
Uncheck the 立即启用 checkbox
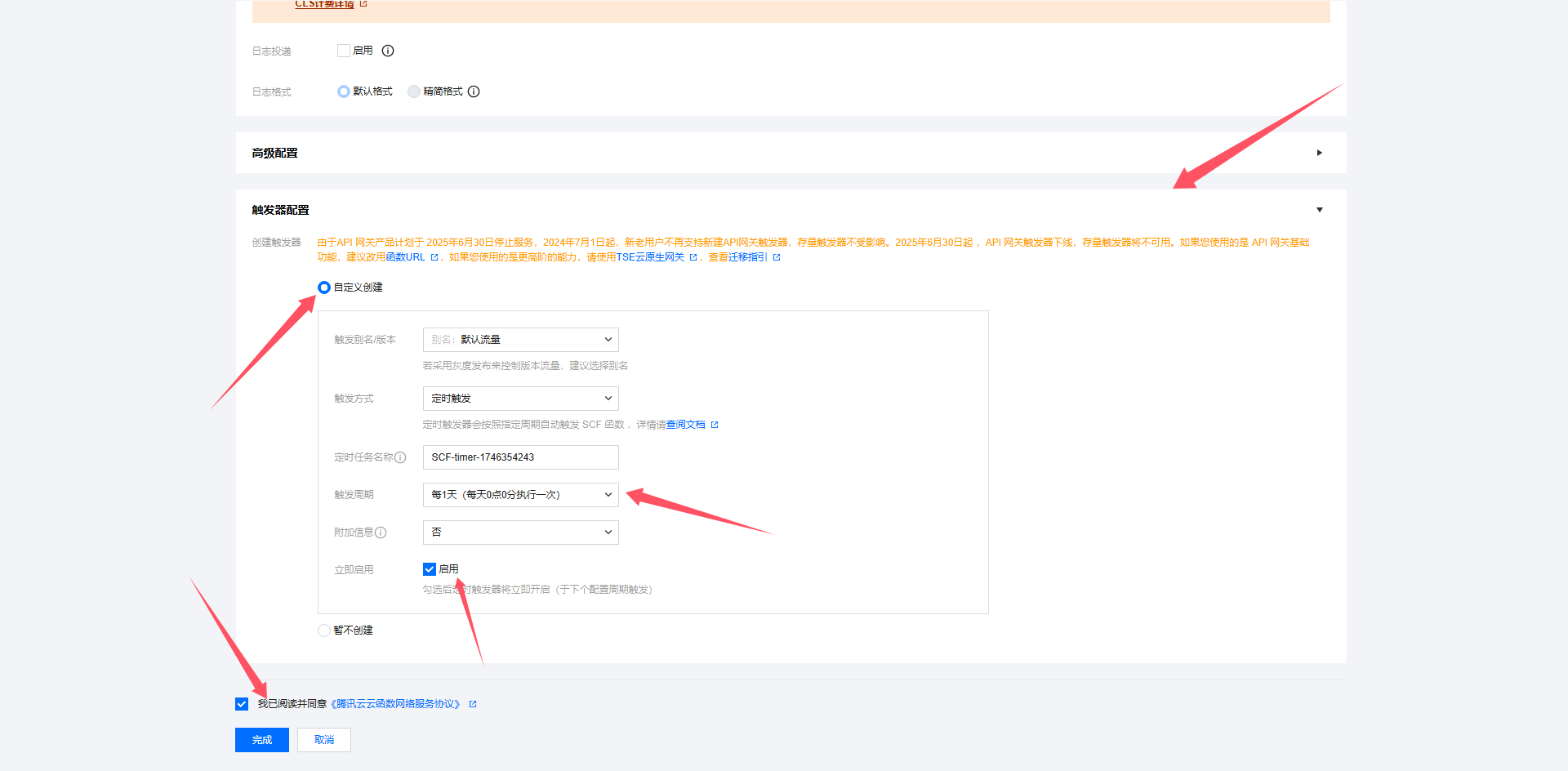(x=430, y=569)
